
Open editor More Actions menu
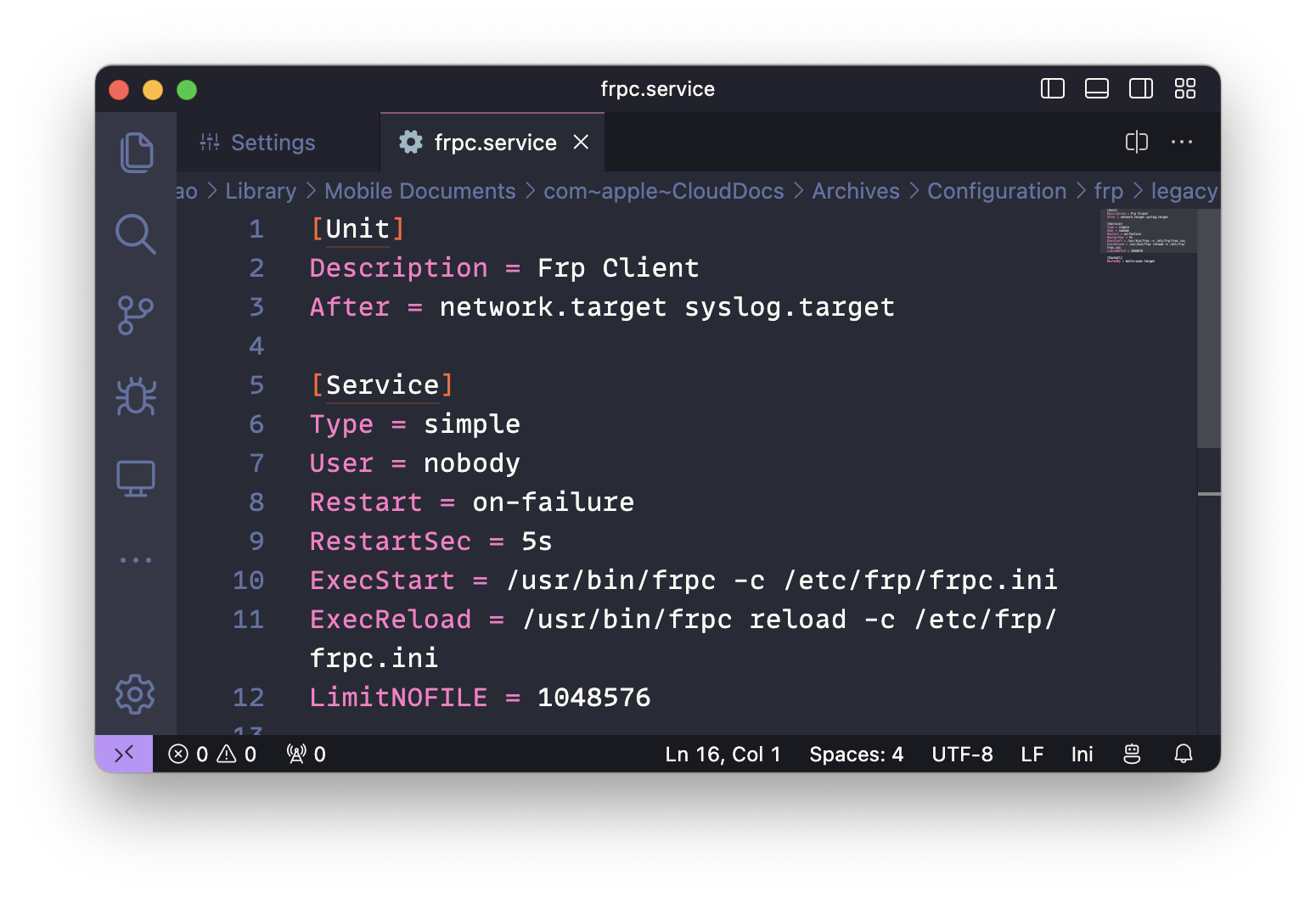pos(1181,143)
